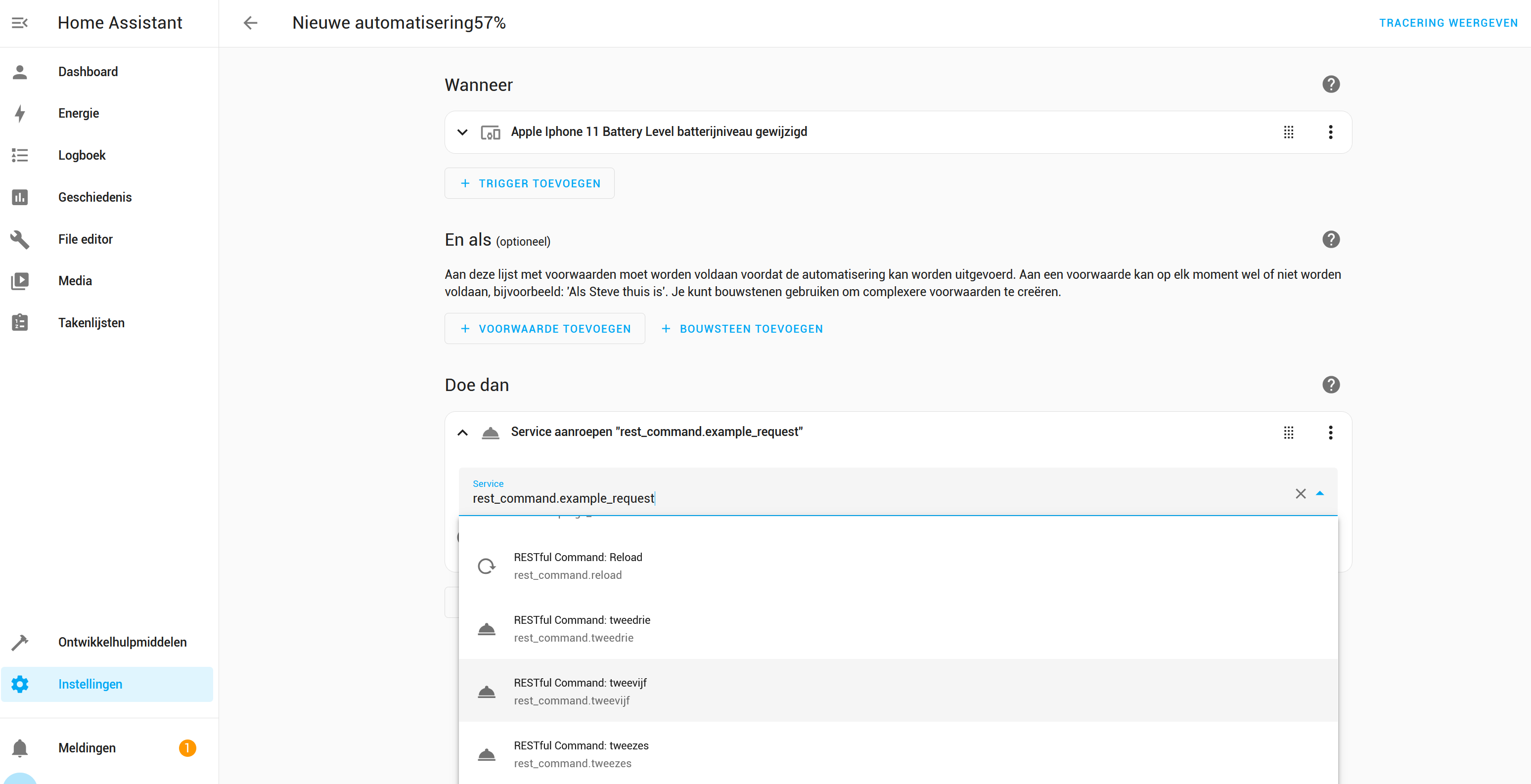The image size is (1531, 784).
Task: Open the Dashboard sidebar item
Action: (x=107, y=72)
